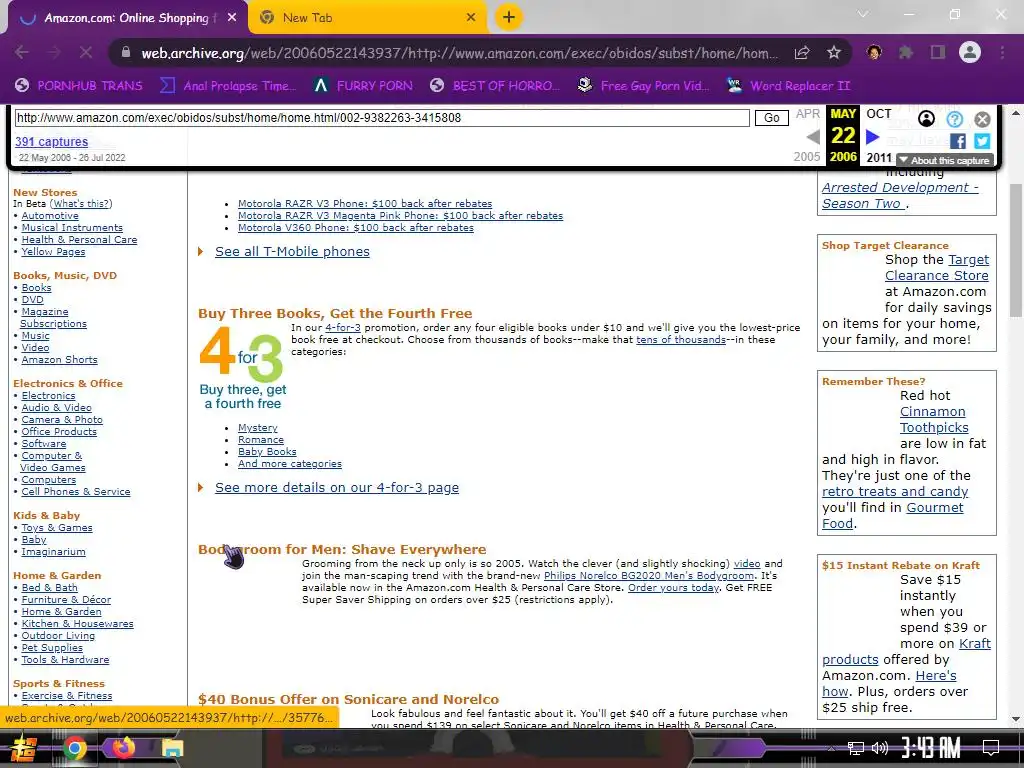The height and width of the screenshot is (768, 1024).
Task: Click the page scrollbar down arrow
Action: point(1016,720)
